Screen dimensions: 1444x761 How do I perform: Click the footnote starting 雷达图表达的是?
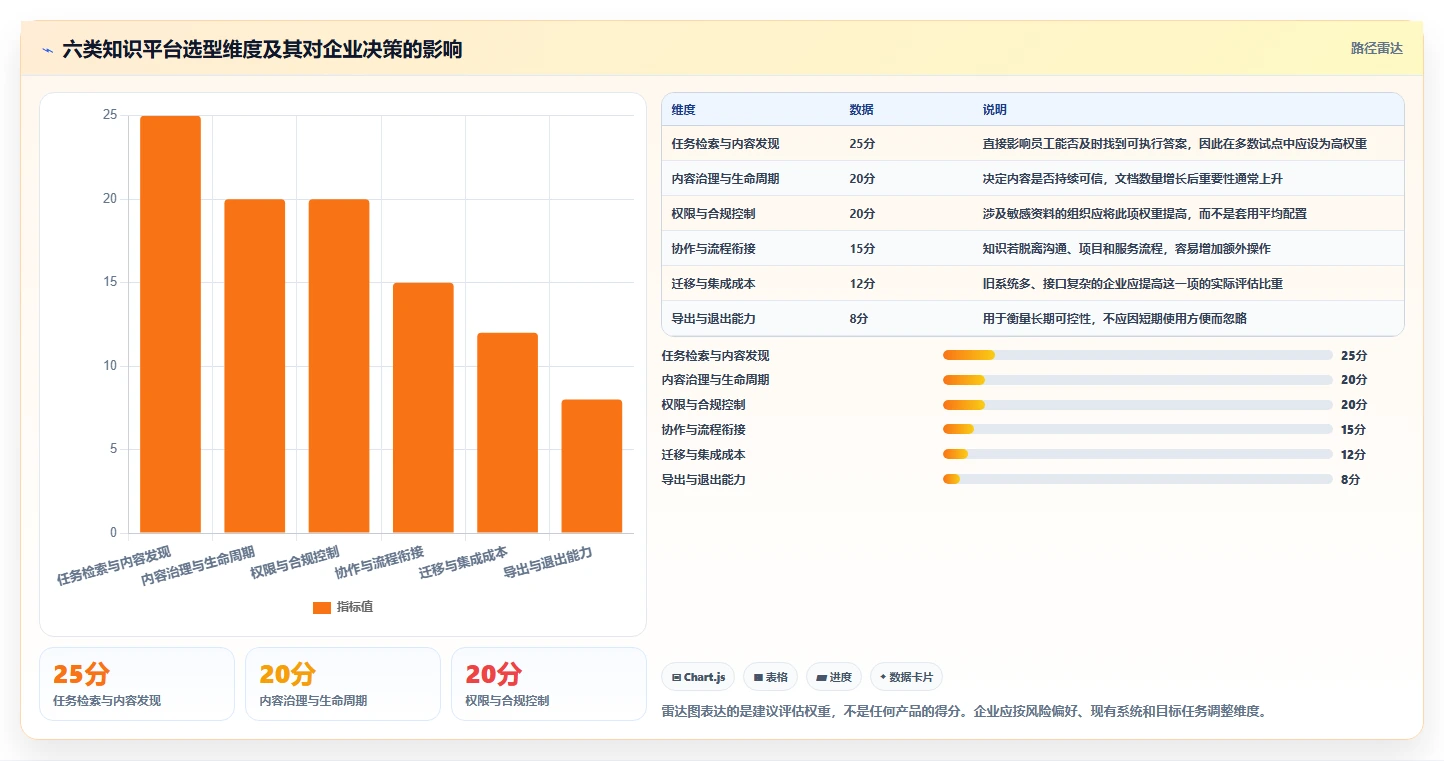965,712
